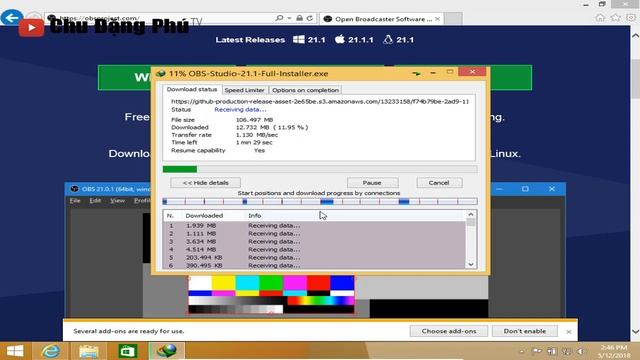Close the Open Broadcaster Software tab

[x=438, y=19]
